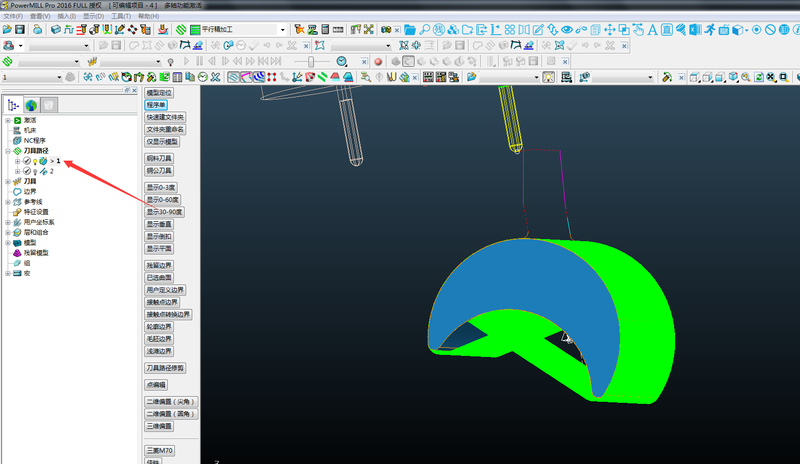The height and width of the screenshot is (464, 800).
Task: Expand toolpath 1 in the tree
Action: [x=17, y=161]
